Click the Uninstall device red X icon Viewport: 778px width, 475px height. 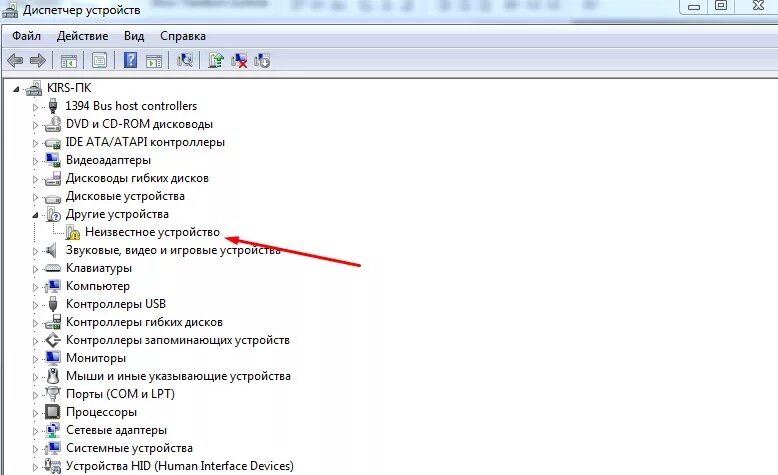point(239,61)
